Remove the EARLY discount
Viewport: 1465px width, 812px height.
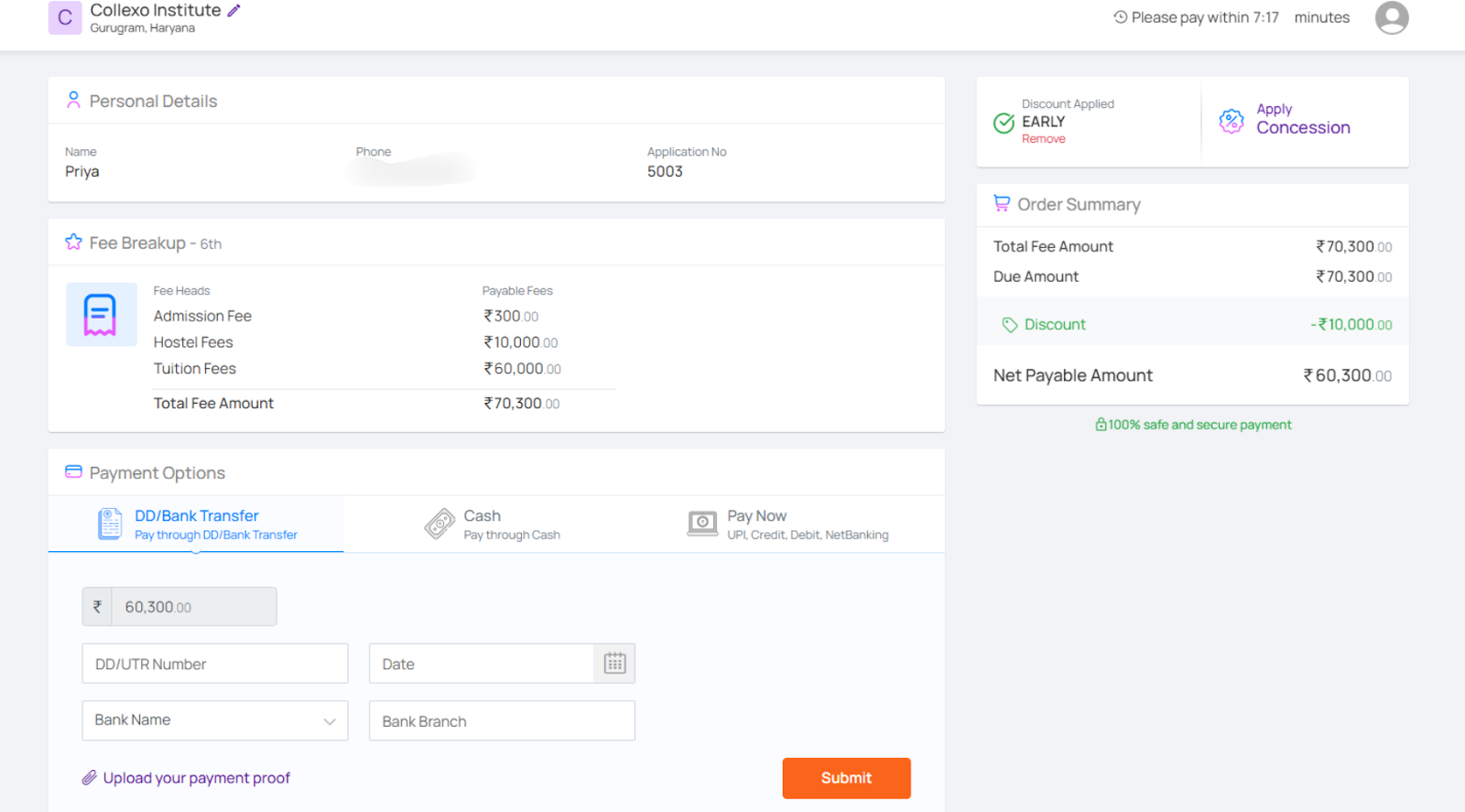[x=1043, y=139]
